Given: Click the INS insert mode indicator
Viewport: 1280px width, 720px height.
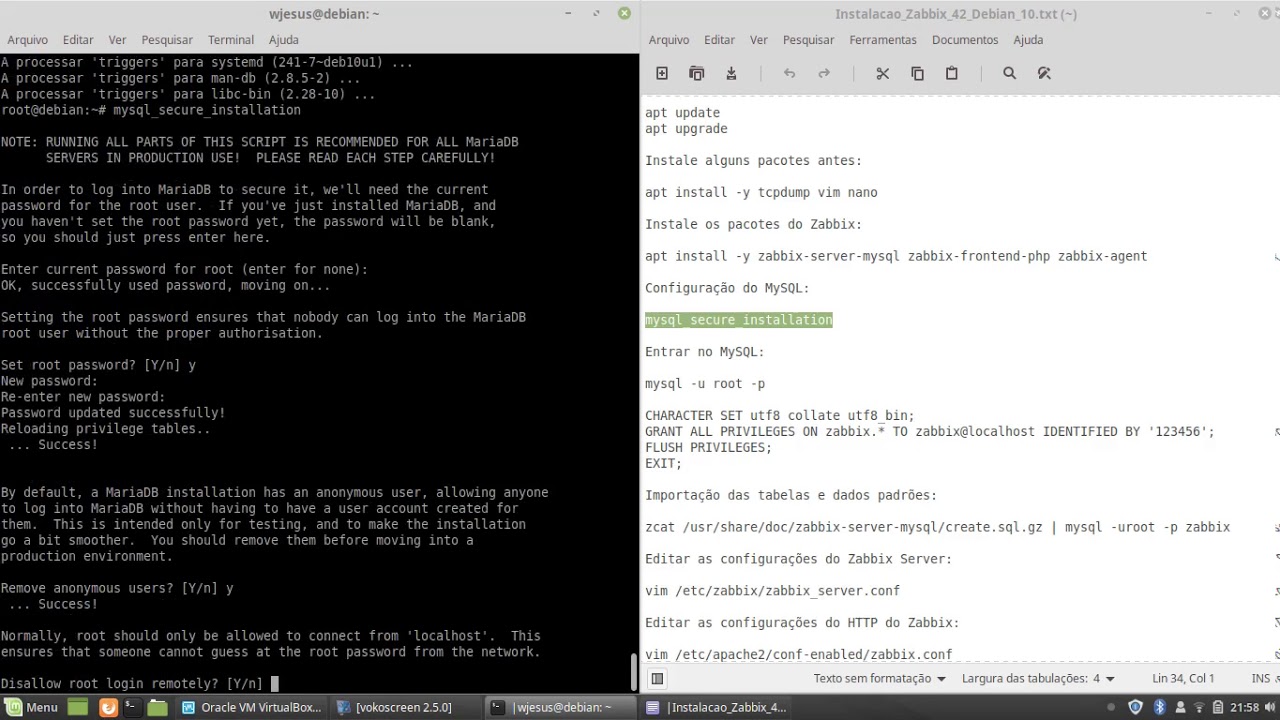Looking at the screenshot, I should point(1261,679).
